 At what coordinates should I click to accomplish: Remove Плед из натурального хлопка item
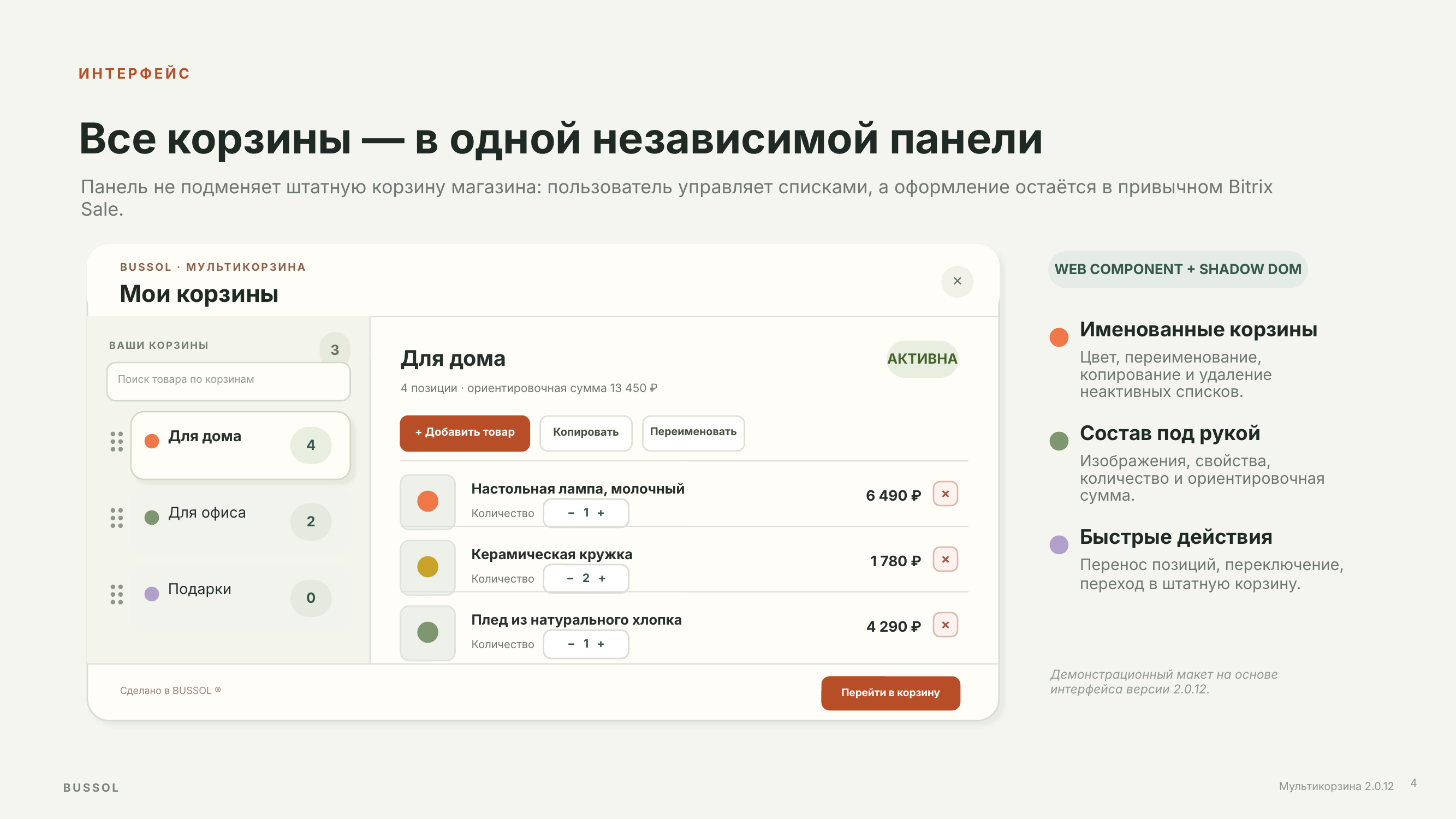click(x=945, y=625)
